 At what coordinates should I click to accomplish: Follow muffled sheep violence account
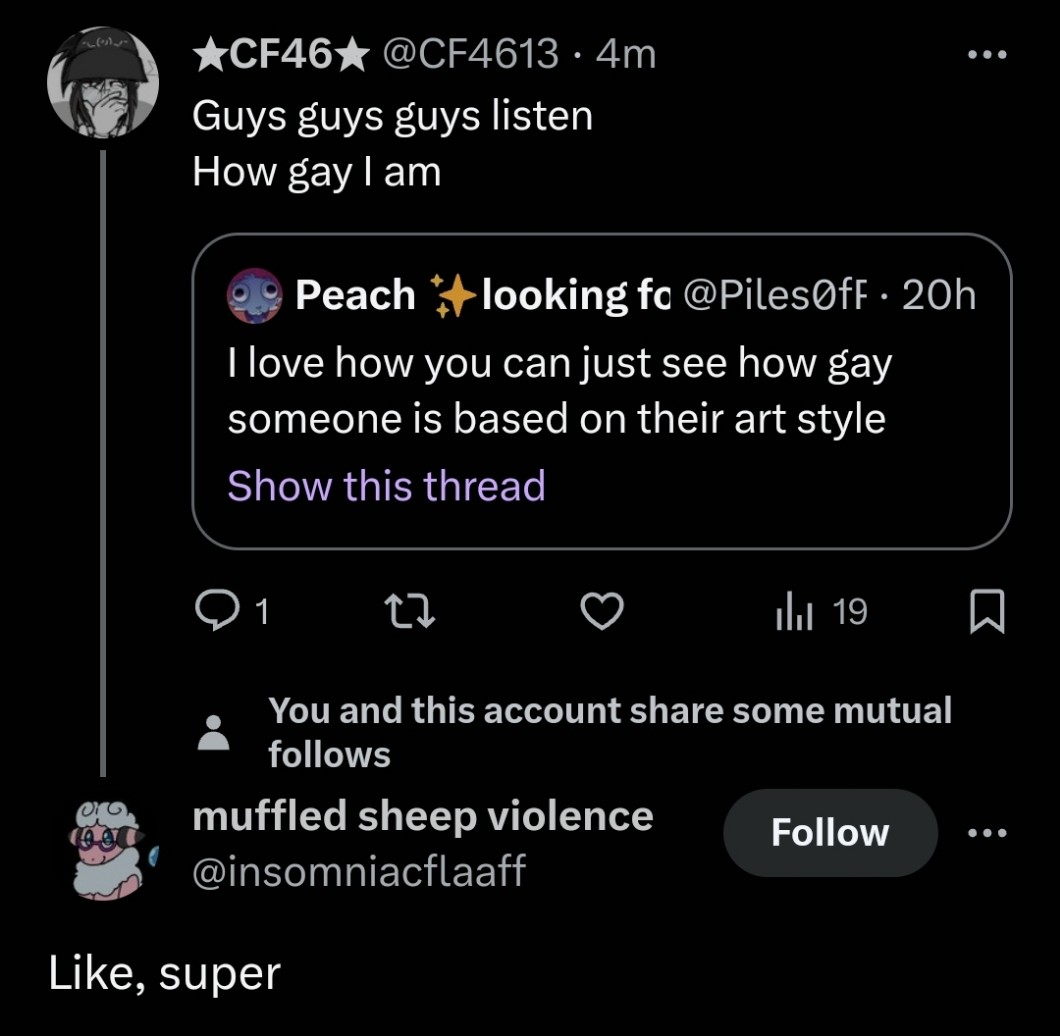pyautogui.click(x=829, y=832)
